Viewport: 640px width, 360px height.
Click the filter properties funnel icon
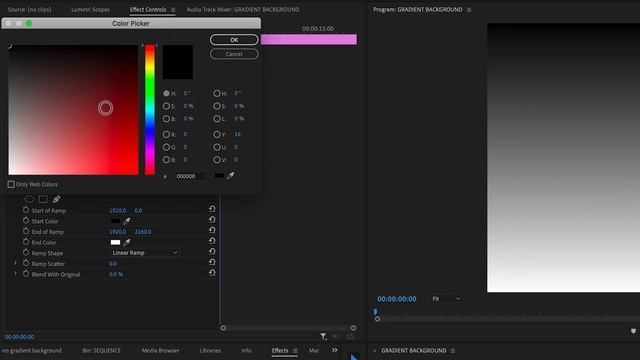[323, 336]
